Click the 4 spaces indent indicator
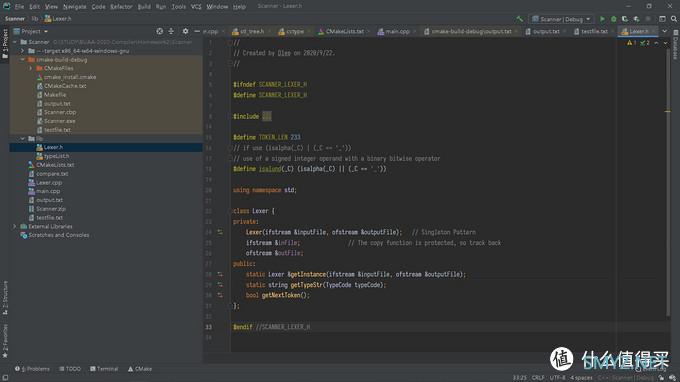 coord(581,378)
